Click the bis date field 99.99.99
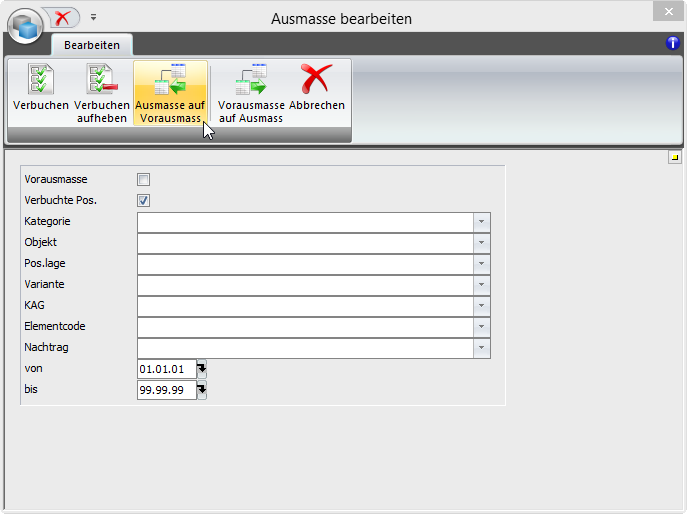Viewport: 687px width, 514px height. click(x=167, y=390)
